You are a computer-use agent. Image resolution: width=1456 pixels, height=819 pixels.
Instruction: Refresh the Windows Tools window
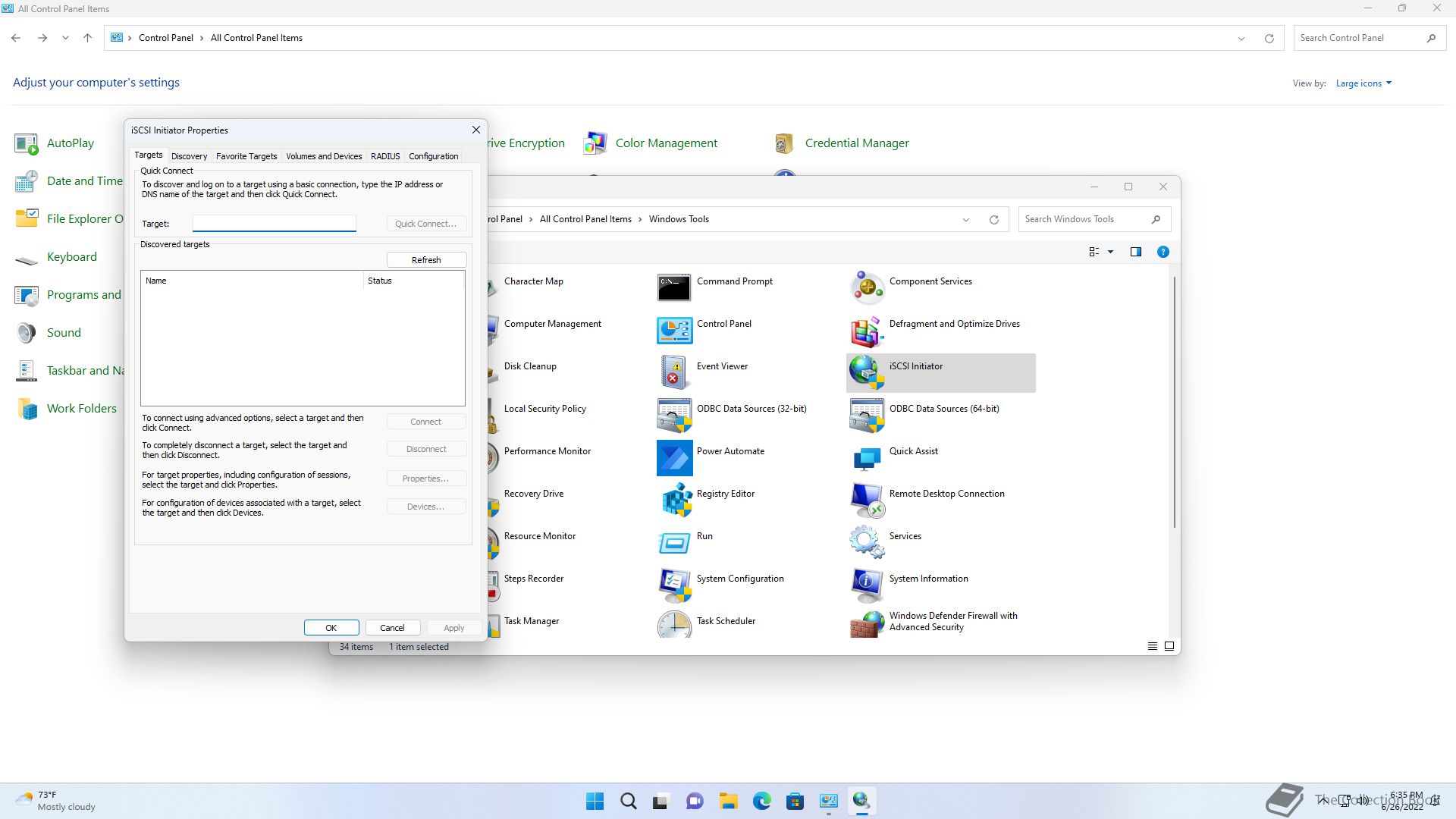click(993, 219)
